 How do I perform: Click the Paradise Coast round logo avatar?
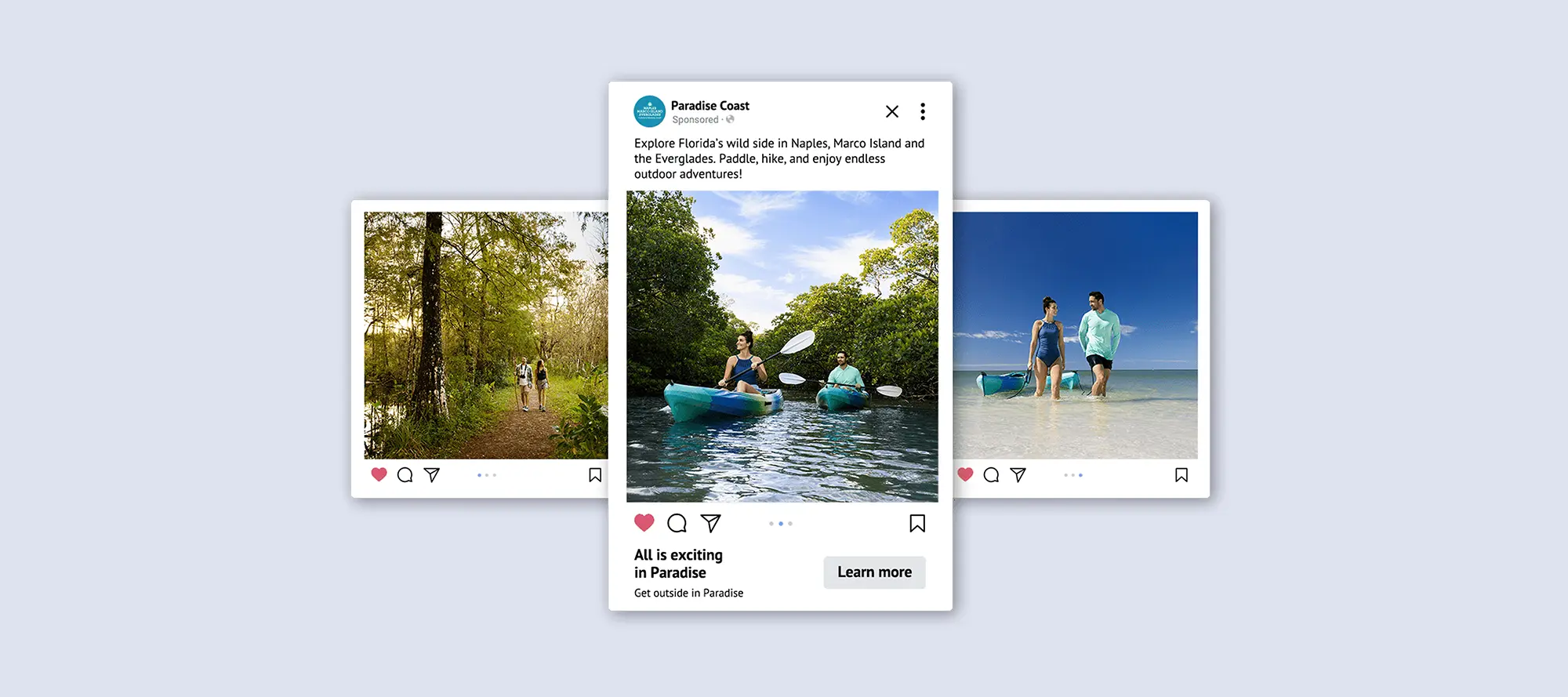point(649,111)
